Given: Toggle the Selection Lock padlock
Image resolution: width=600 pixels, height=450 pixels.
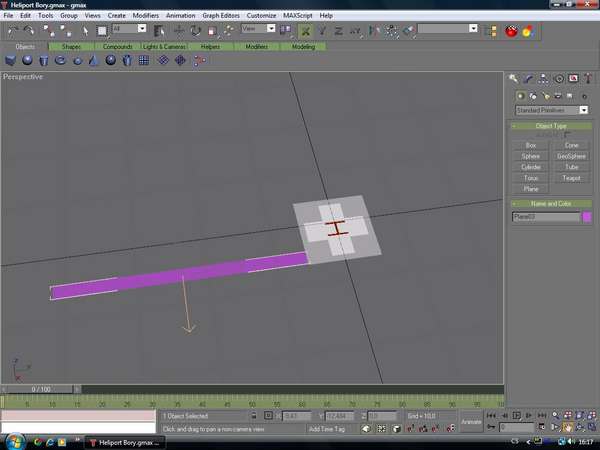Looking at the screenshot, I should pyautogui.click(x=254, y=416).
